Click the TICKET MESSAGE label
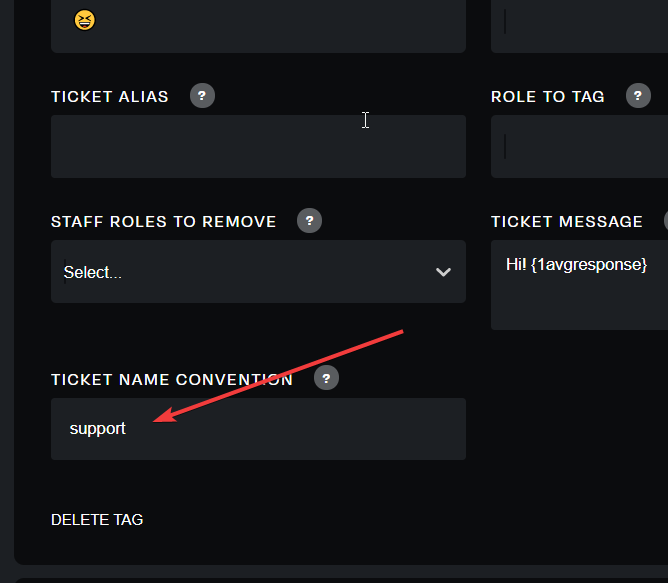The image size is (668, 583). (x=567, y=222)
